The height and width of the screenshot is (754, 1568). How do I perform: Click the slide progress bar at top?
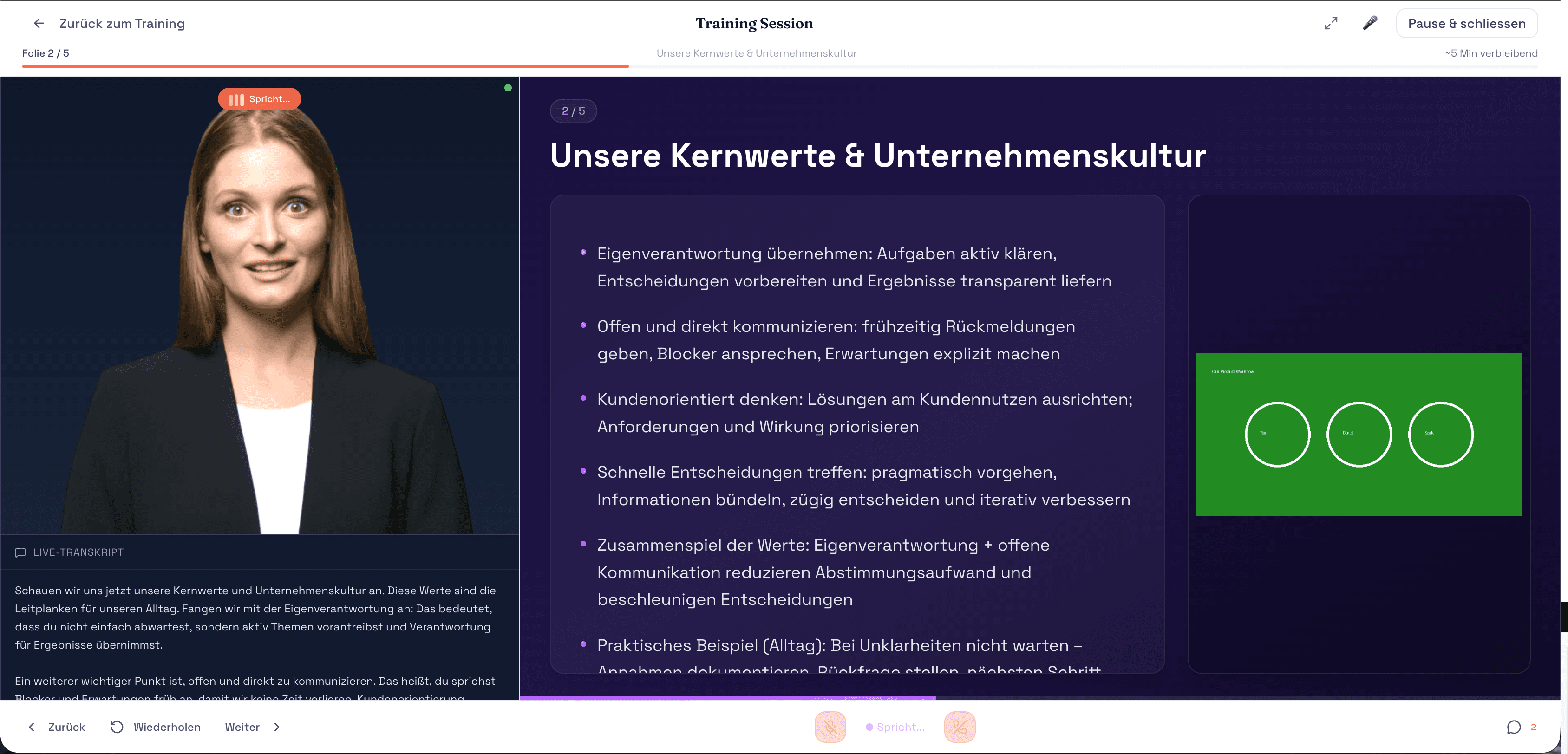[x=780, y=66]
